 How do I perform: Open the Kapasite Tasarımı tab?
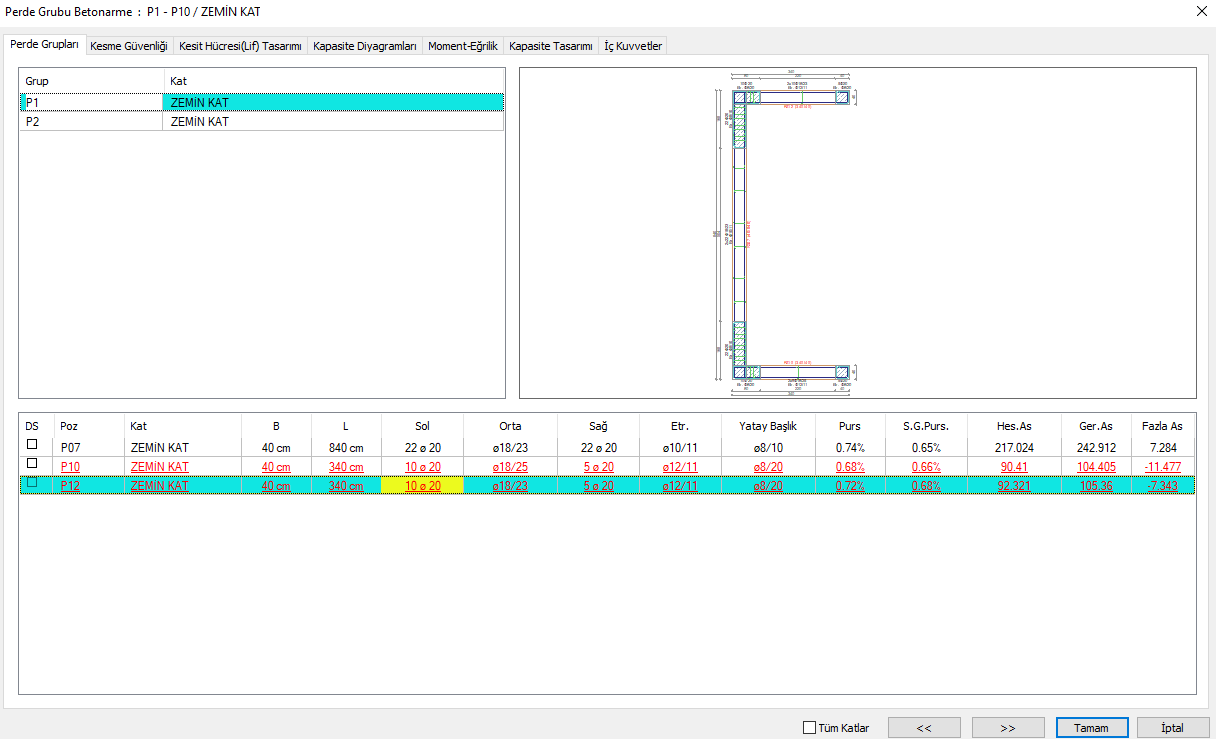coord(550,46)
